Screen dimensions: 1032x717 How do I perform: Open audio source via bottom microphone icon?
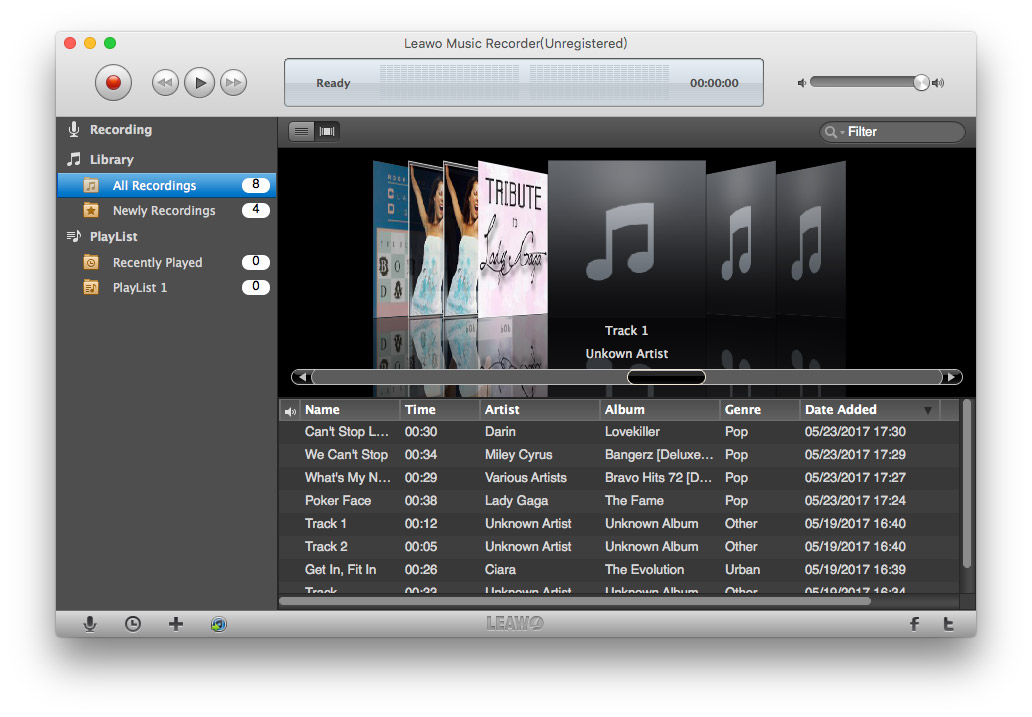[x=90, y=624]
